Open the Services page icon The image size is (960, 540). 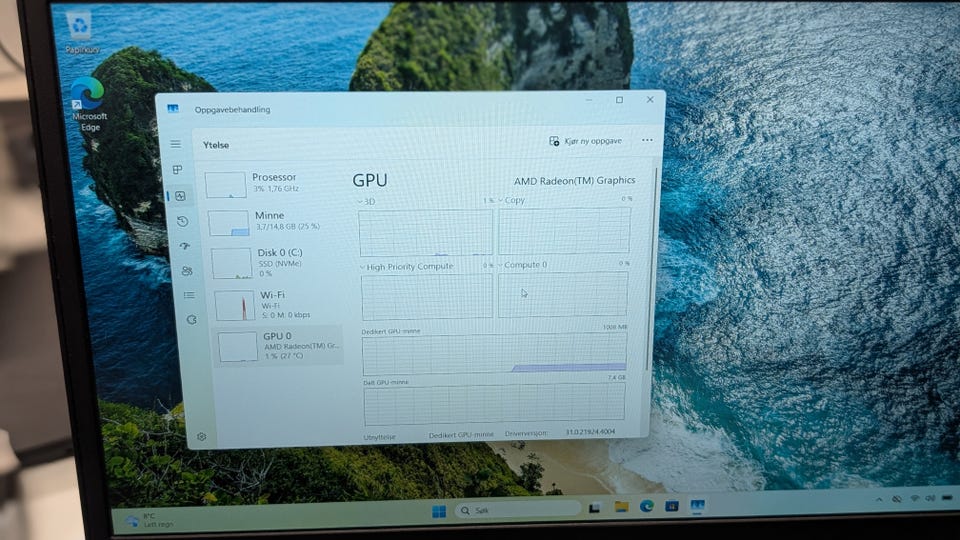click(192, 320)
